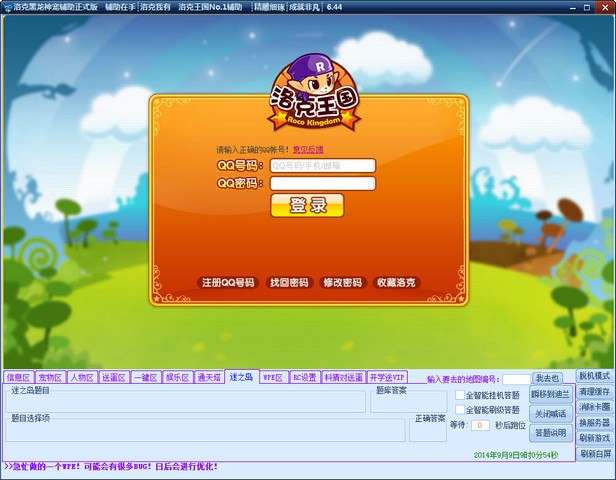Enable 全智能挂机答题 checkbox

pos(460,394)
